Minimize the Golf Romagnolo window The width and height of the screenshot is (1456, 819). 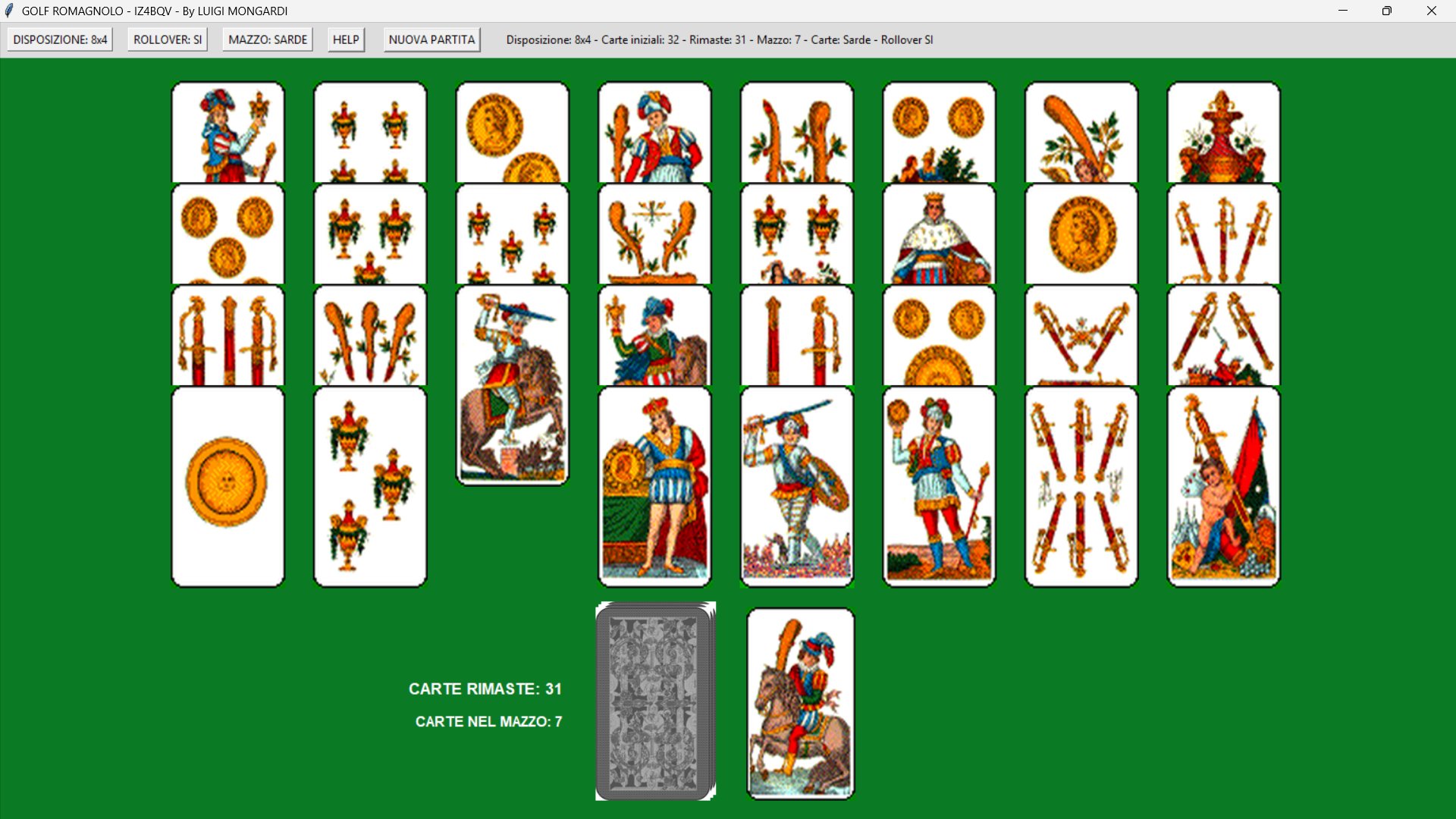tap(1343, 11)
